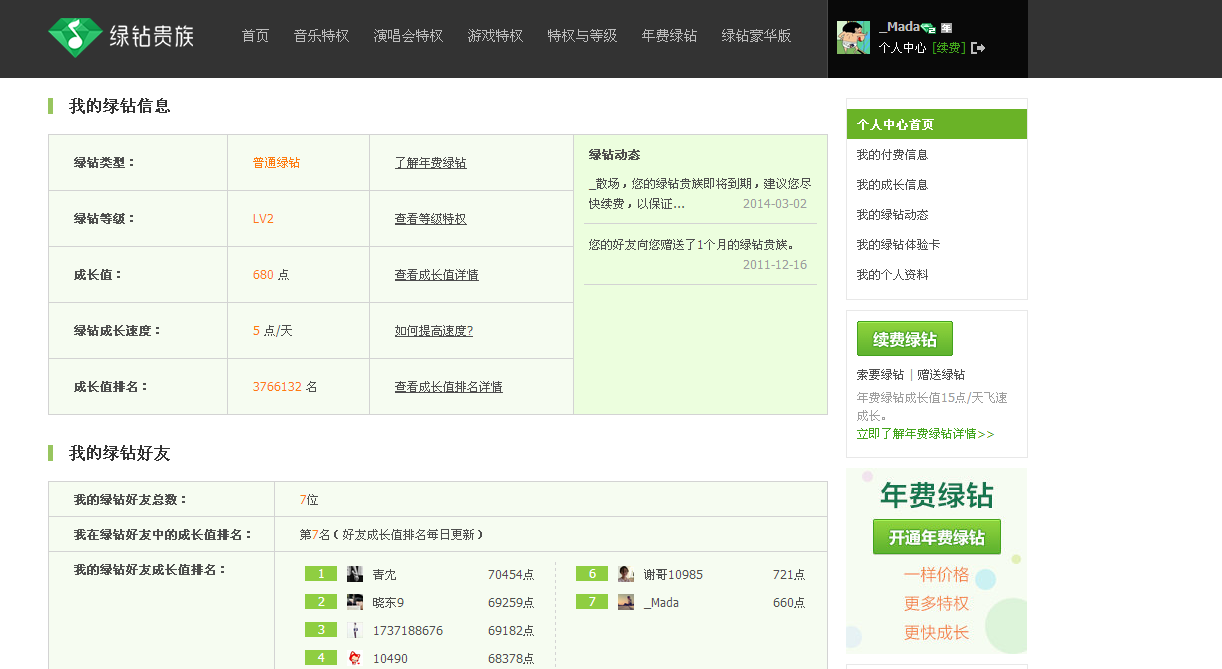Click rank badge 7 in the friend ranking
The image size is (1222, 669).
pyautogui.click(x=592, y=602)
